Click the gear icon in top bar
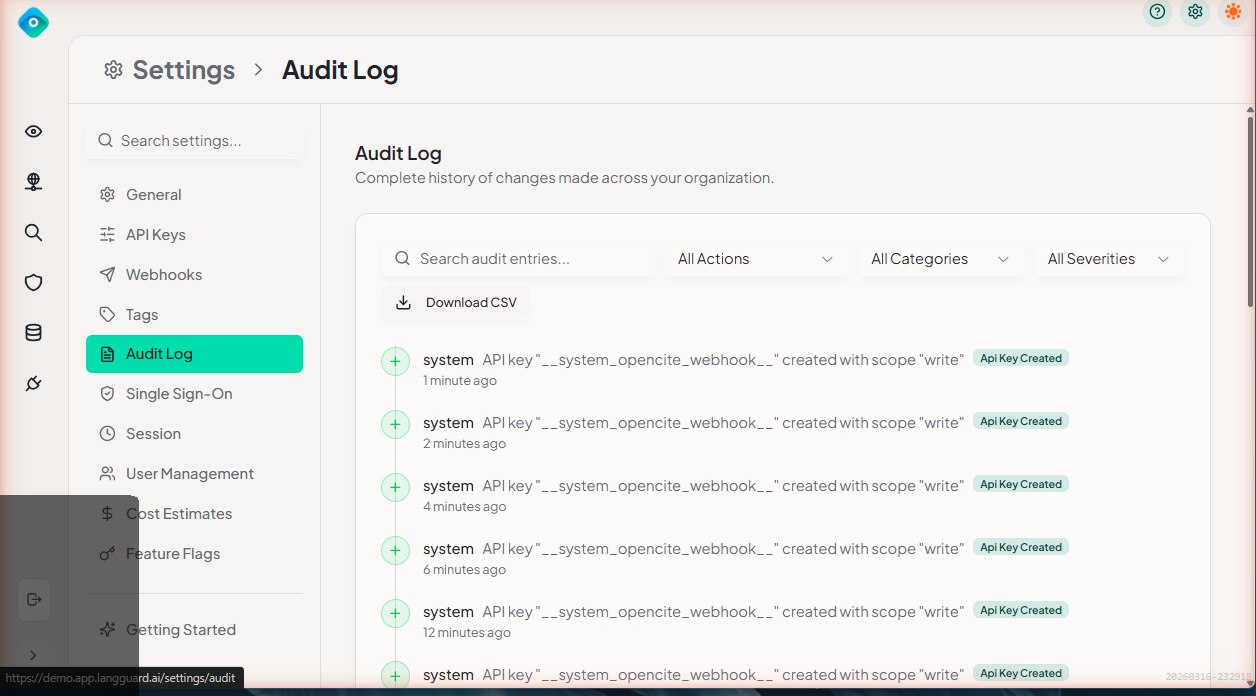The image size is (1256, 696). click(1195, 12)
